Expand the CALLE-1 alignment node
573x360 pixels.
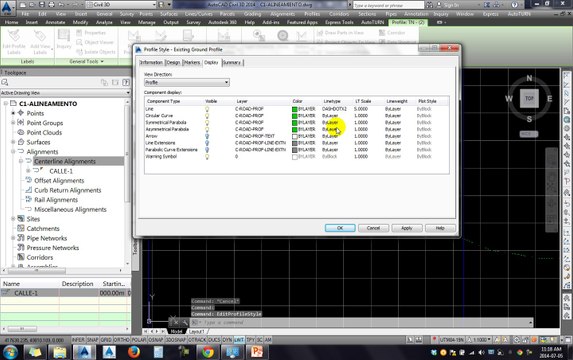pyautogui.click(x=28, y=171)
